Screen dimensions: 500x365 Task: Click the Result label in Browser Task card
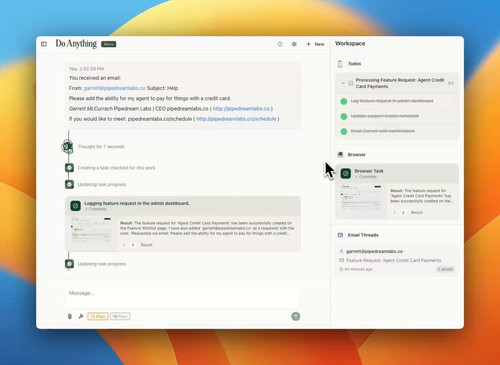pos(416,213)
